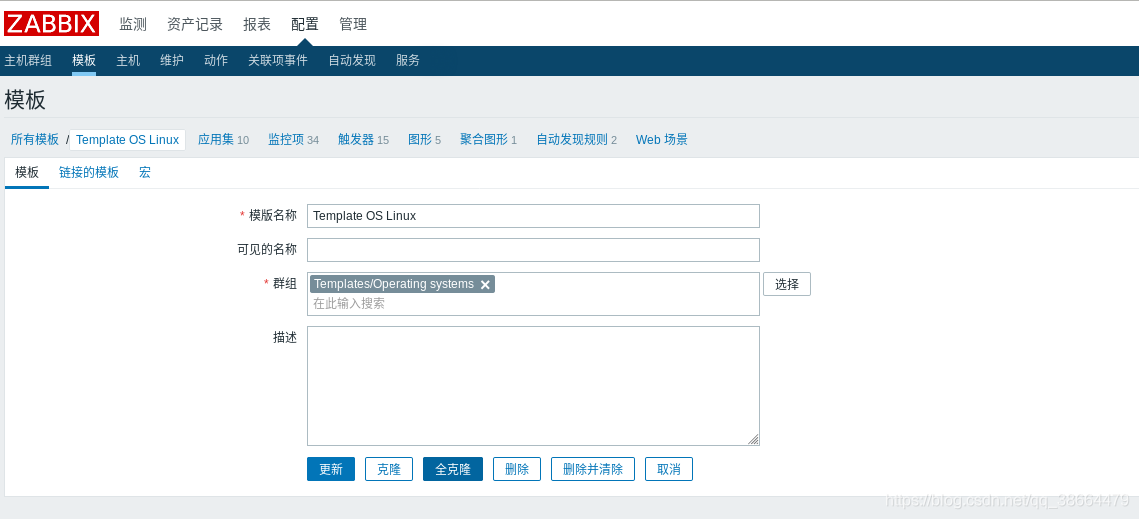Click the 全克隆 button

(x=453, y=469)
